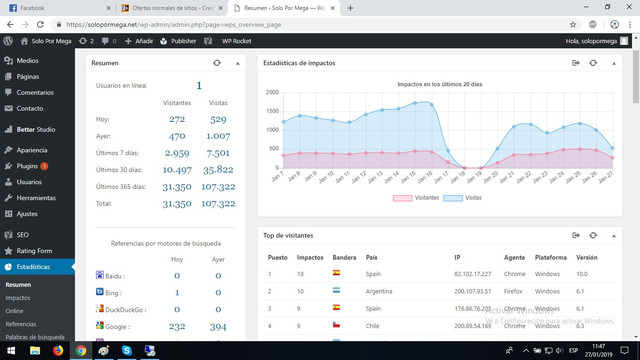Screen dimensions: 640x360
Task: Click the WordPress logo in admin bar
Action: 8,41
